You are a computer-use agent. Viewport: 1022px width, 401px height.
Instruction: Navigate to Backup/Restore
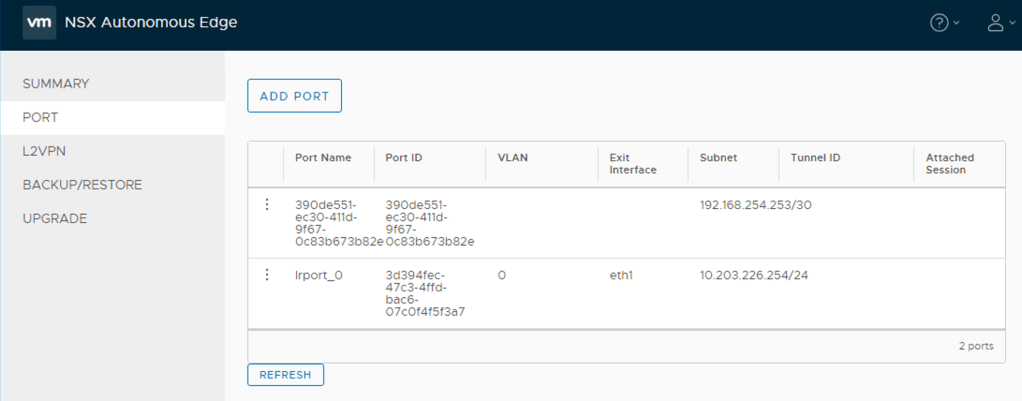click(82, 185)
